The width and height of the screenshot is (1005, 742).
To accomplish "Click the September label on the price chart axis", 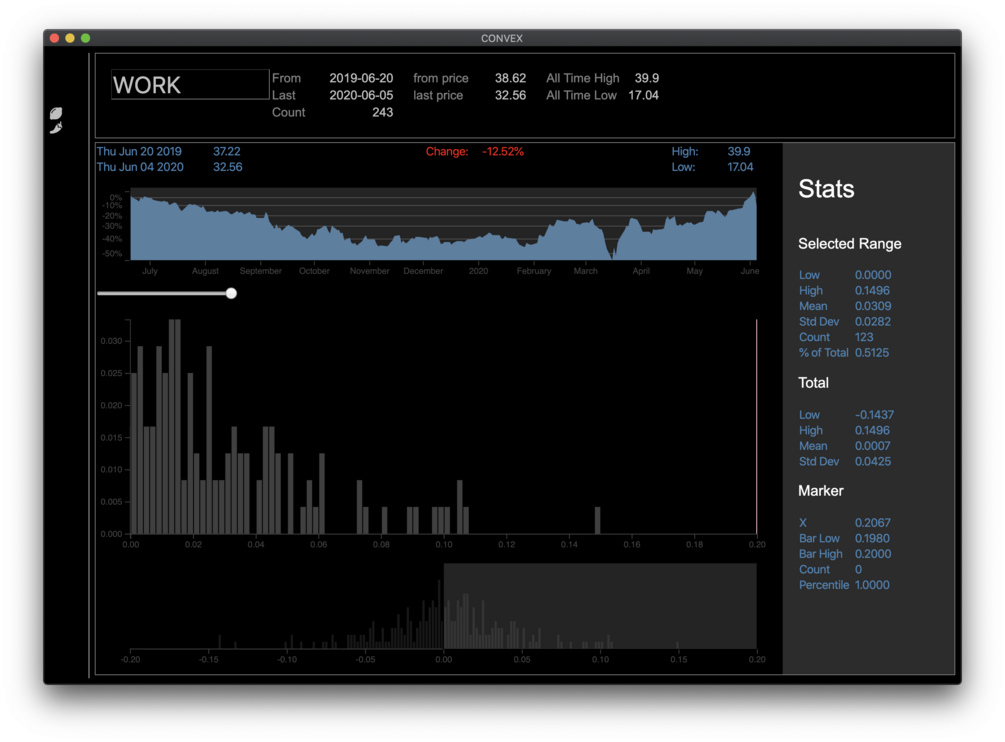I will [x=260, y=271].
